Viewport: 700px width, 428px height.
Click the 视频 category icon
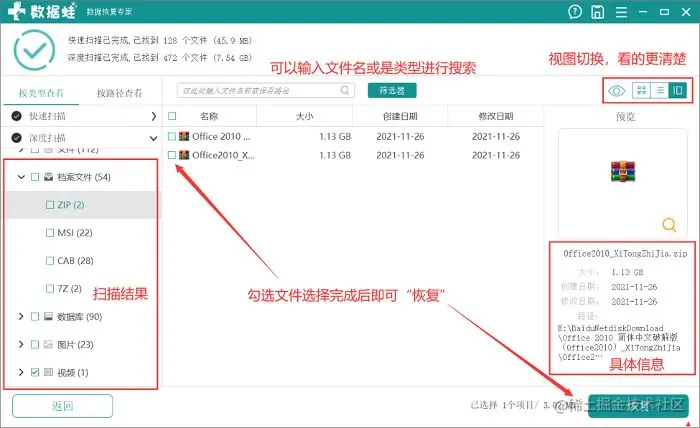click(49, 372)
